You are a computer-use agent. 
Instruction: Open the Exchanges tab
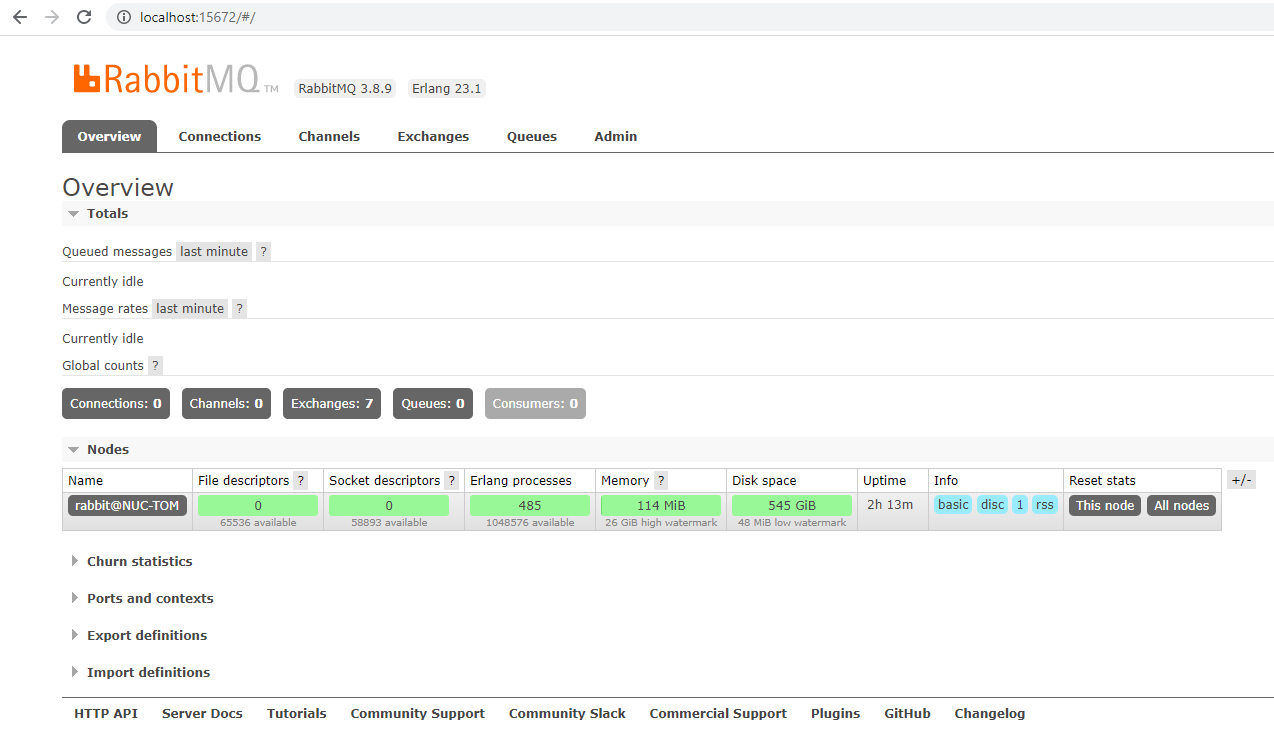point(433,137)
